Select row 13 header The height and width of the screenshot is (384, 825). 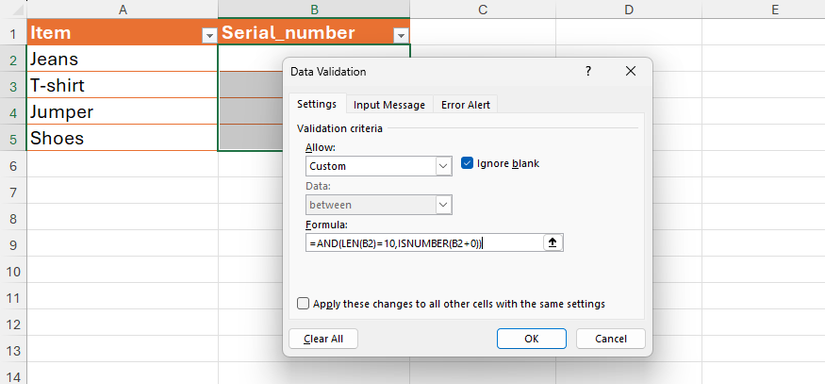(13, 349)
